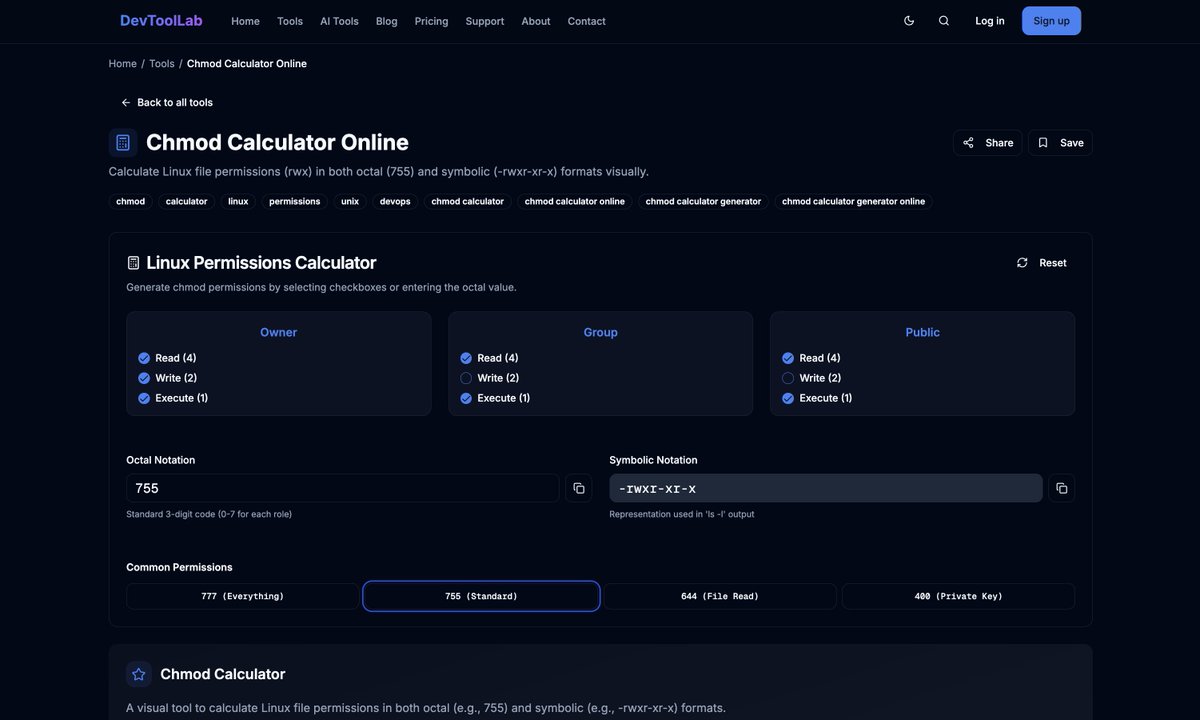Reset the permissions calculator
1200x720 pixels.
pos(1042,263)
